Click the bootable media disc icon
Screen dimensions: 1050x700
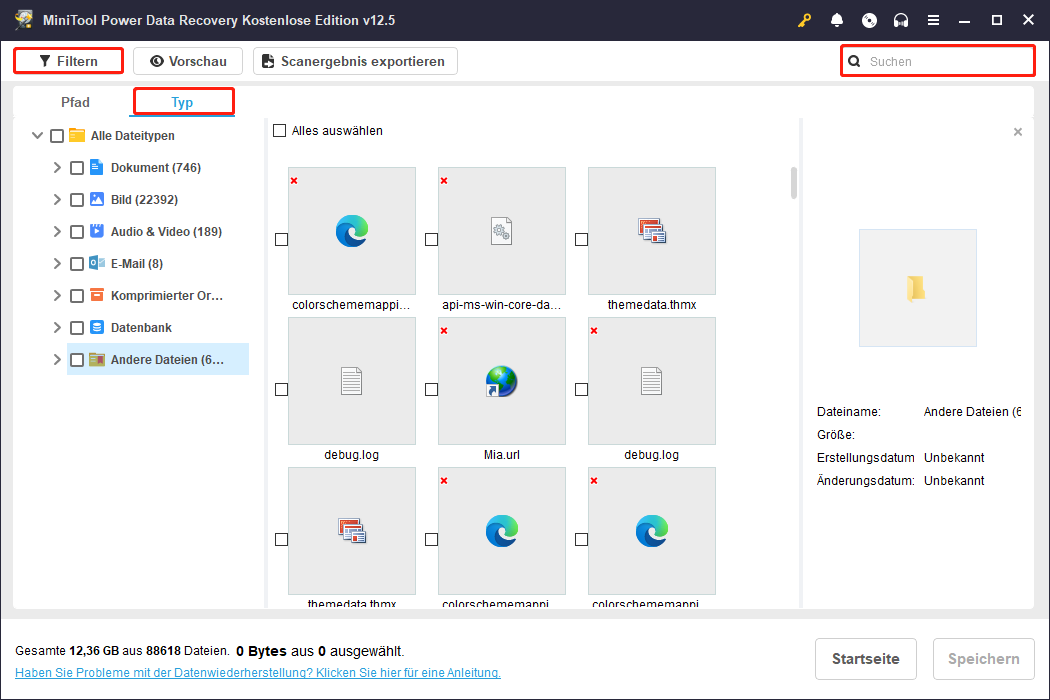(x=869, y=20)
